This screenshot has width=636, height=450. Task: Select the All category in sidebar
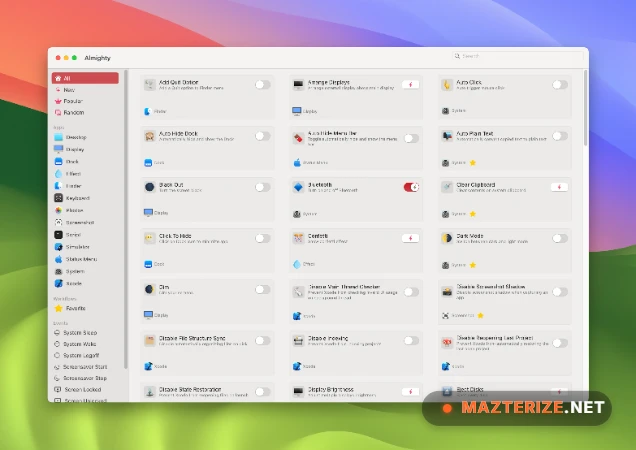[x=85, y=78]
